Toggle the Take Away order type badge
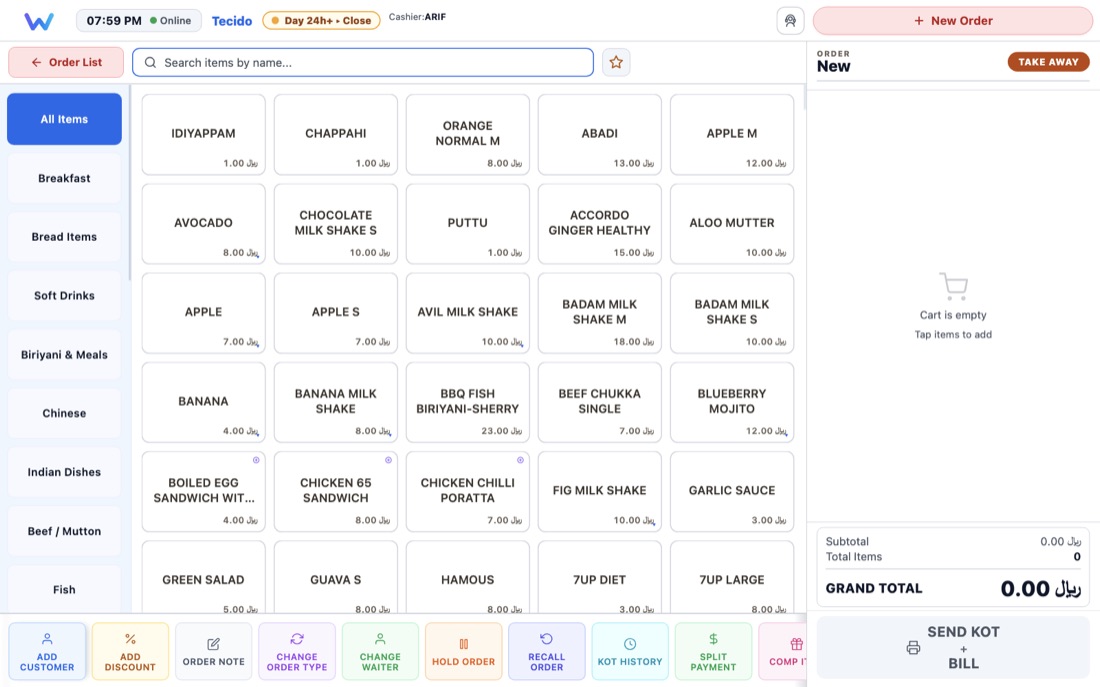1100x687 pixels. 1048,62
